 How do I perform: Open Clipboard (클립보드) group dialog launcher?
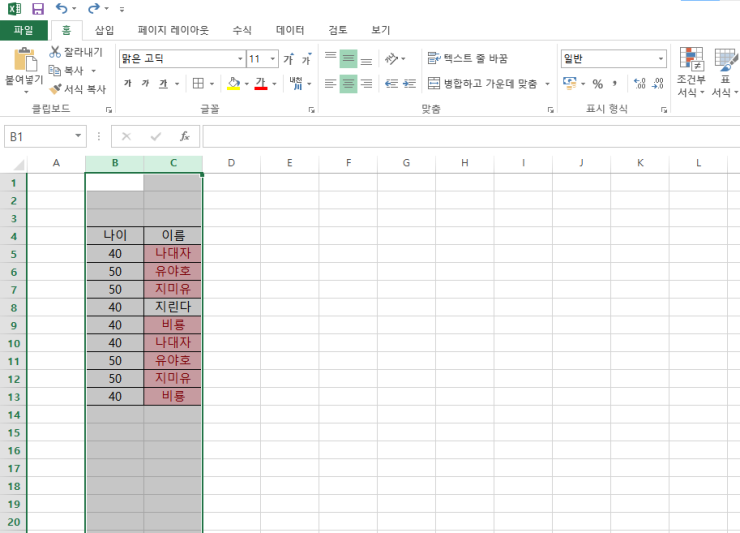(109, 110)
